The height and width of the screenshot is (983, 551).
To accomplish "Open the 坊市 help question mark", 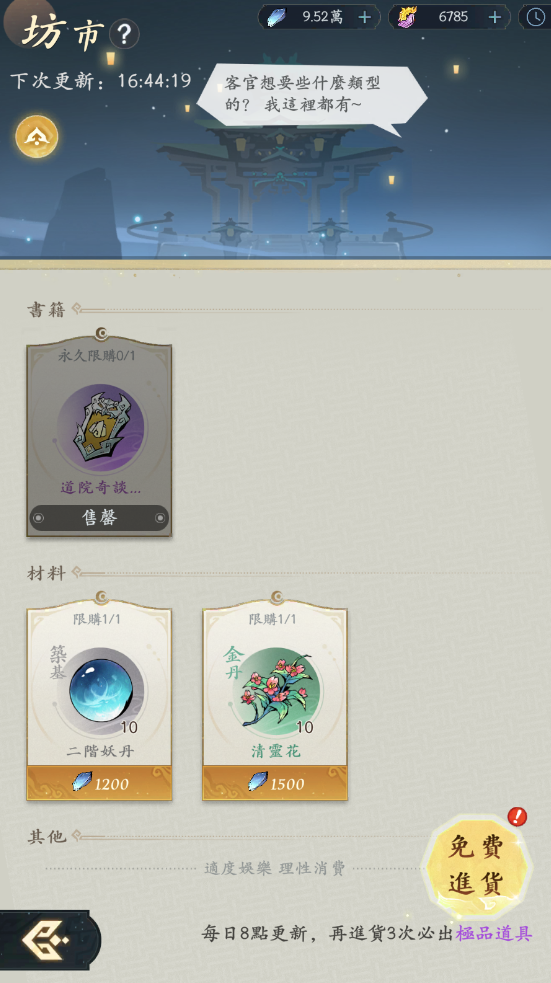I will pos(124,34).
